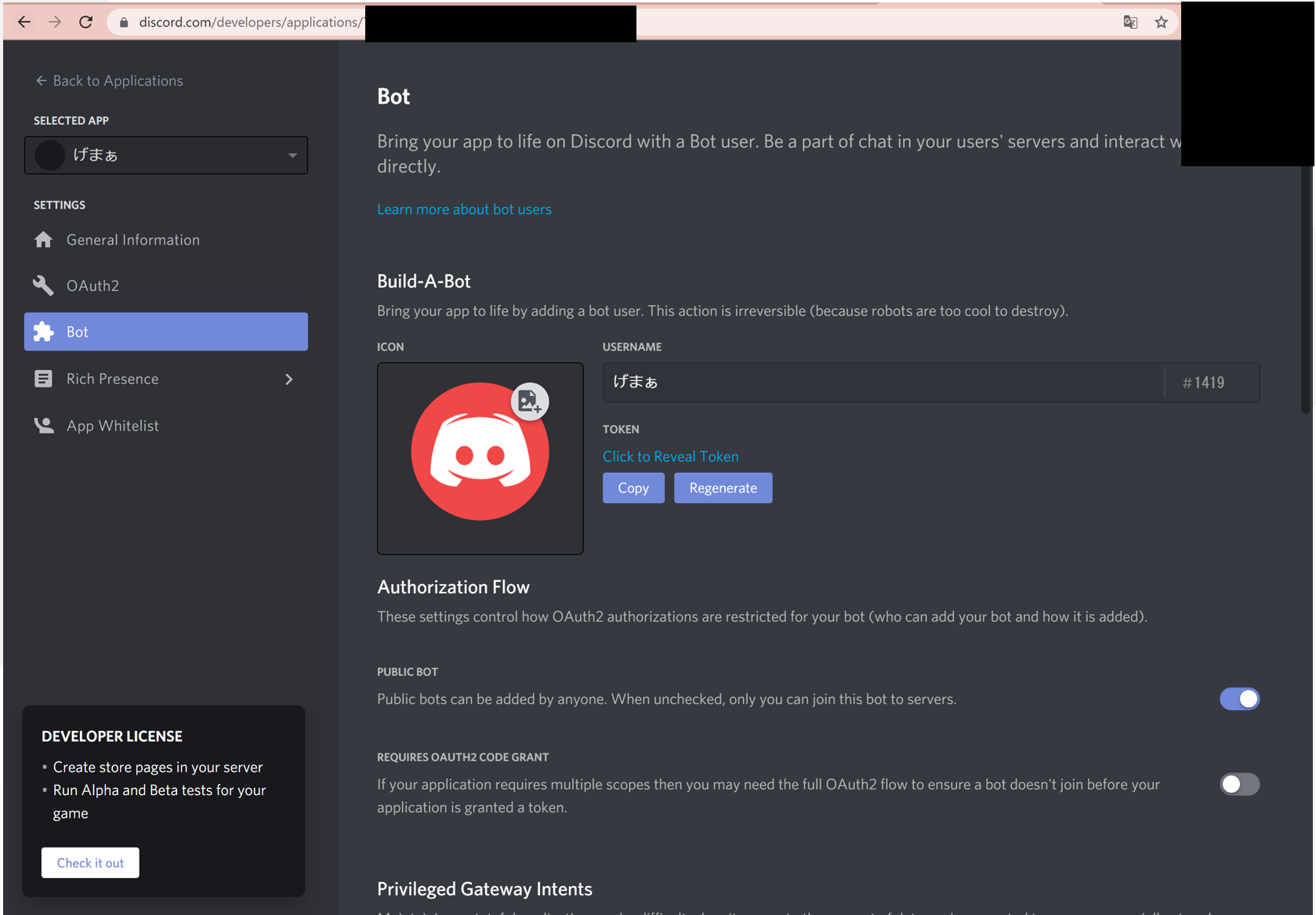Click the REQUIRES OAUTH2 CODE GRANT label
1316x915 pixels.
(x=462, y=757)
